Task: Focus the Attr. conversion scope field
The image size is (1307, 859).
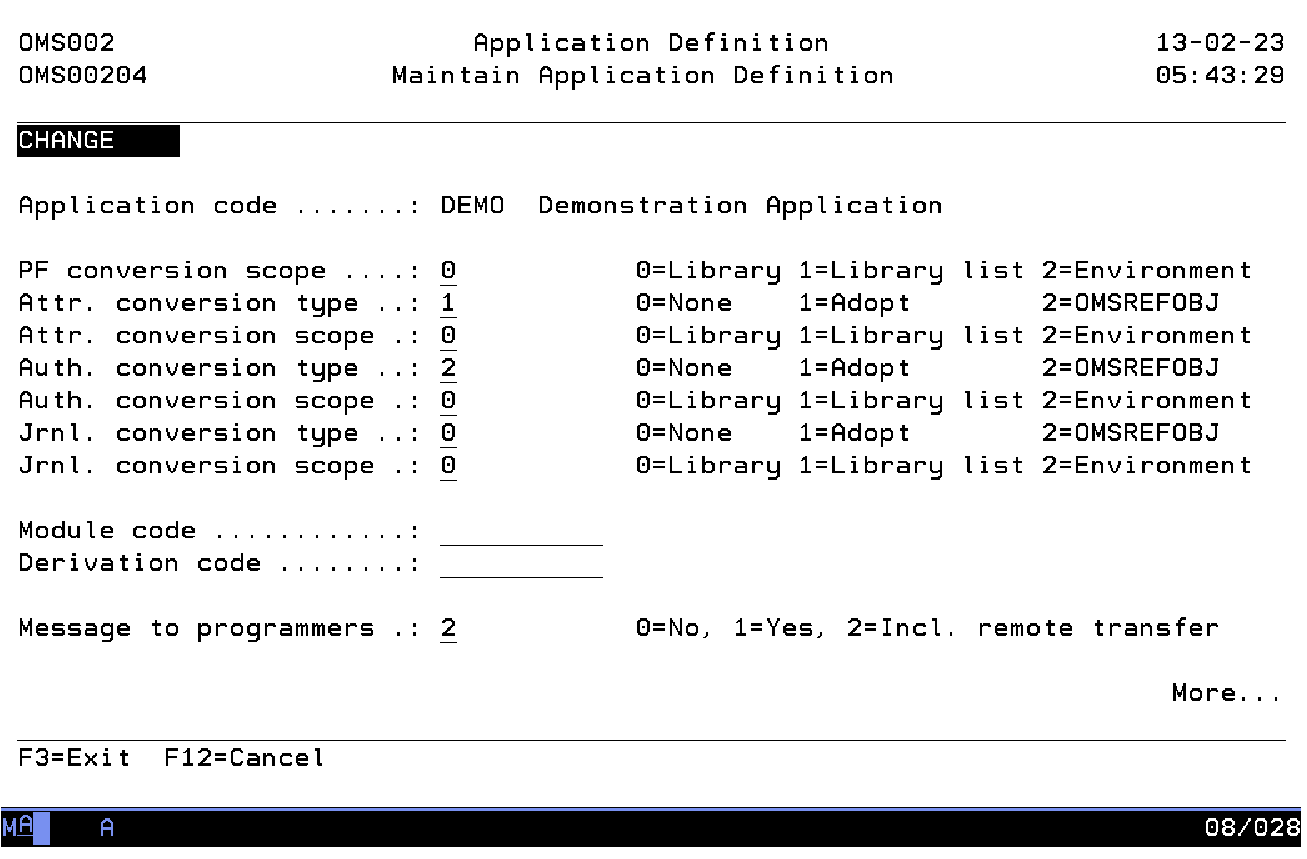Action: point(448,336)
